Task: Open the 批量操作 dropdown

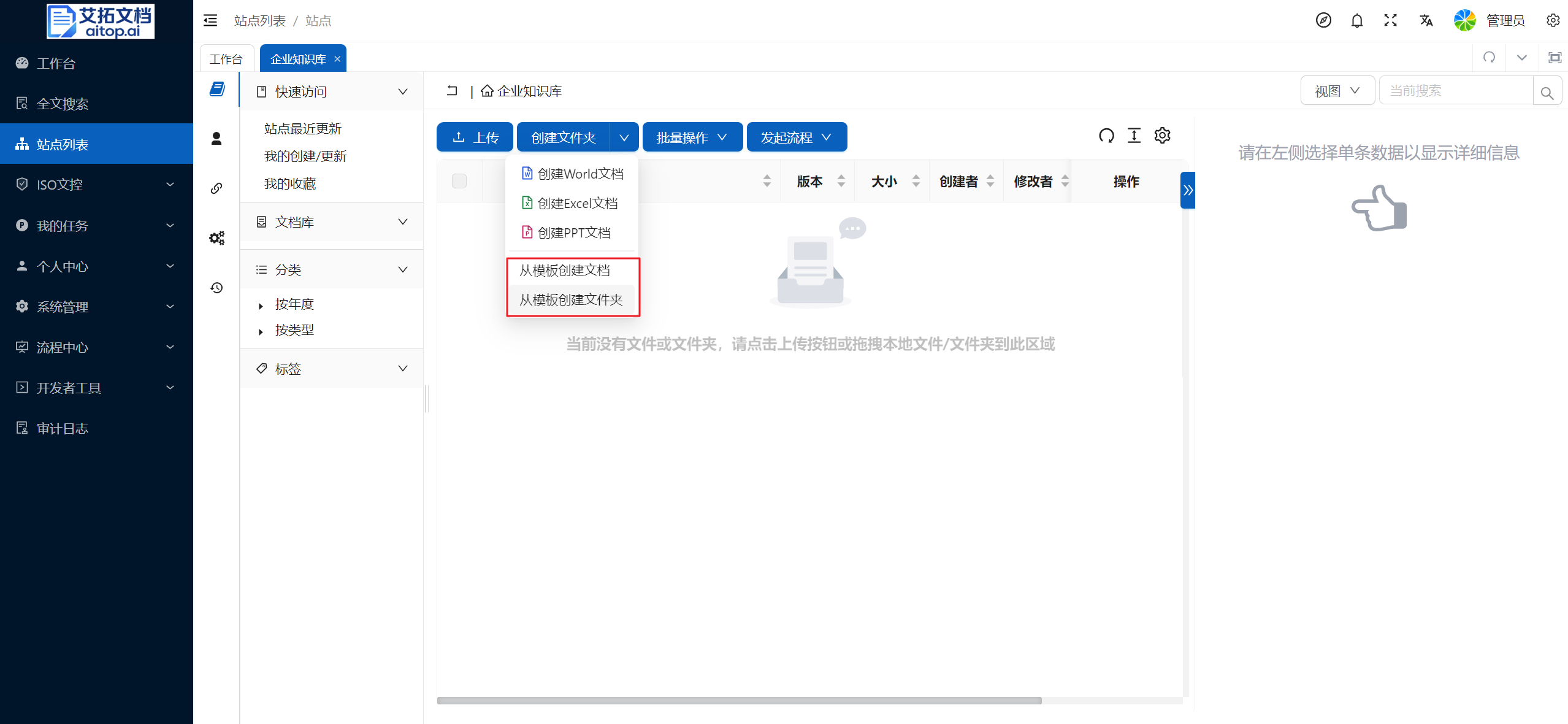Action: click(692, 137)
